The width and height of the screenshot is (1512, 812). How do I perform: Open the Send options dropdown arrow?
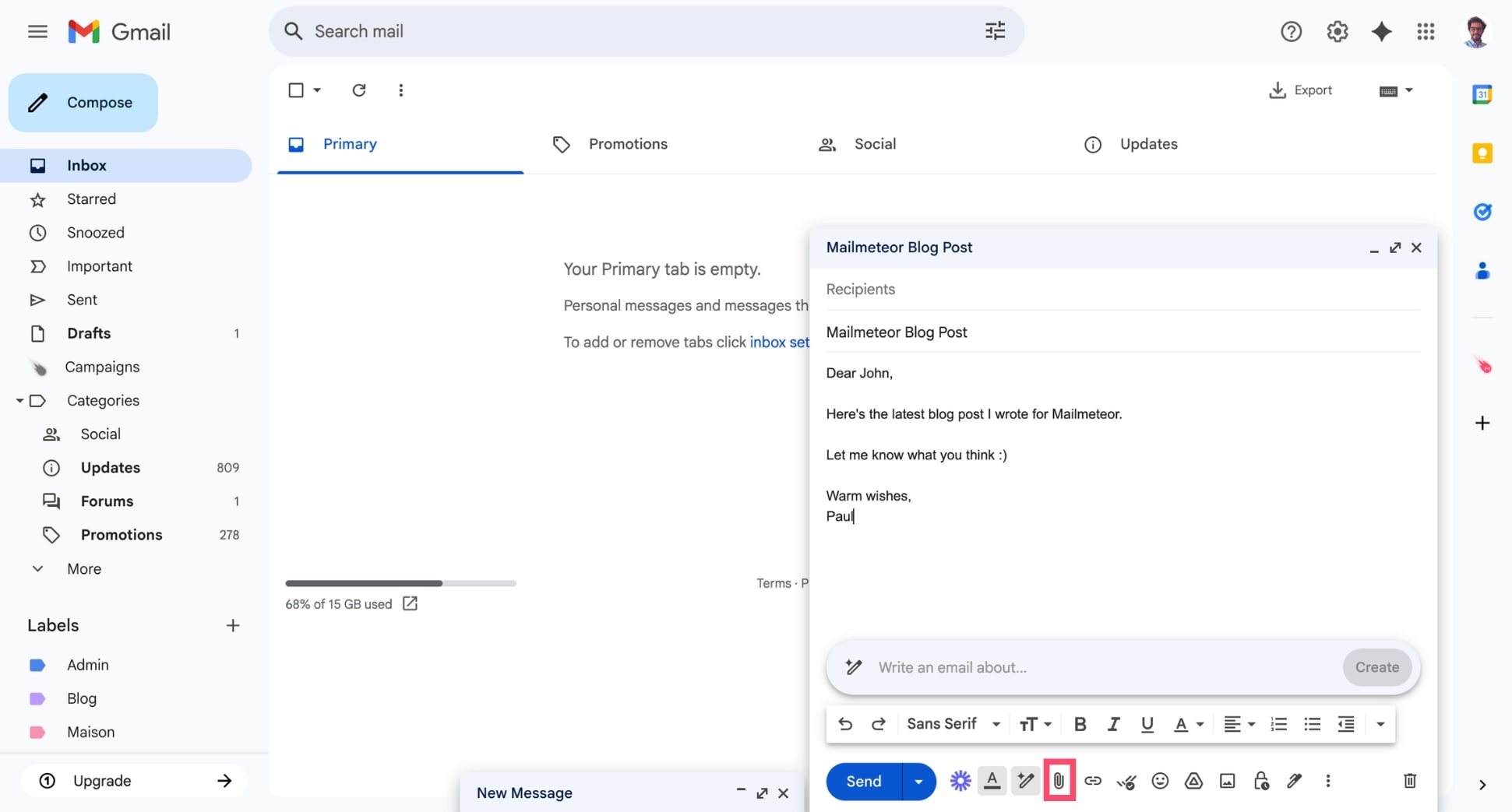click(918, 781)
